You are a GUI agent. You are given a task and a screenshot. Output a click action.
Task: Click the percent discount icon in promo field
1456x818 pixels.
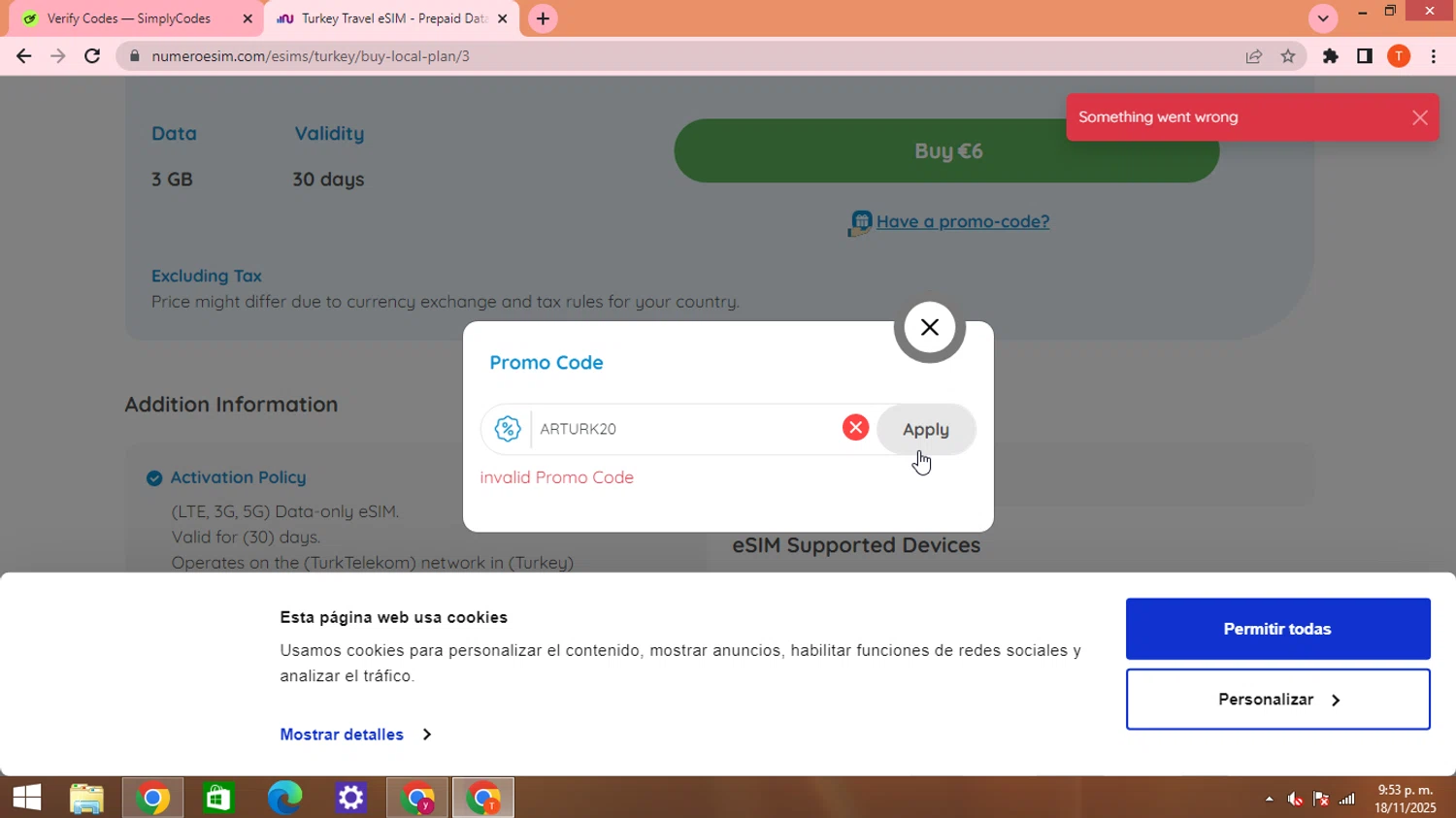(x=508, y=429)
